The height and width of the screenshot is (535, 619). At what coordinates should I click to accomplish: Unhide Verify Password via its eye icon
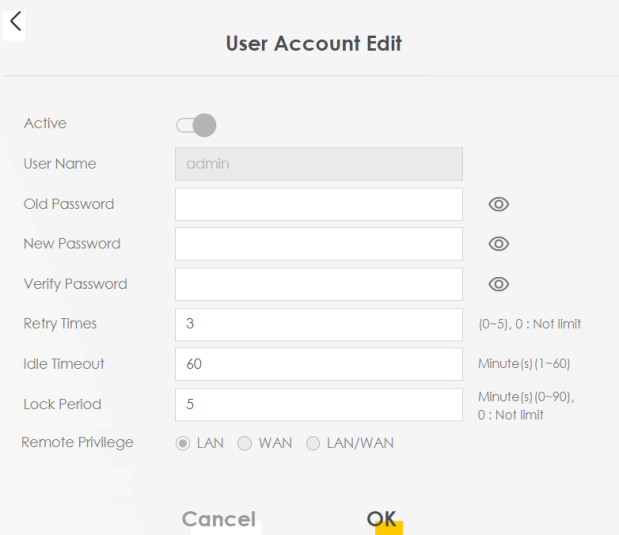click(x=499, y=284)
